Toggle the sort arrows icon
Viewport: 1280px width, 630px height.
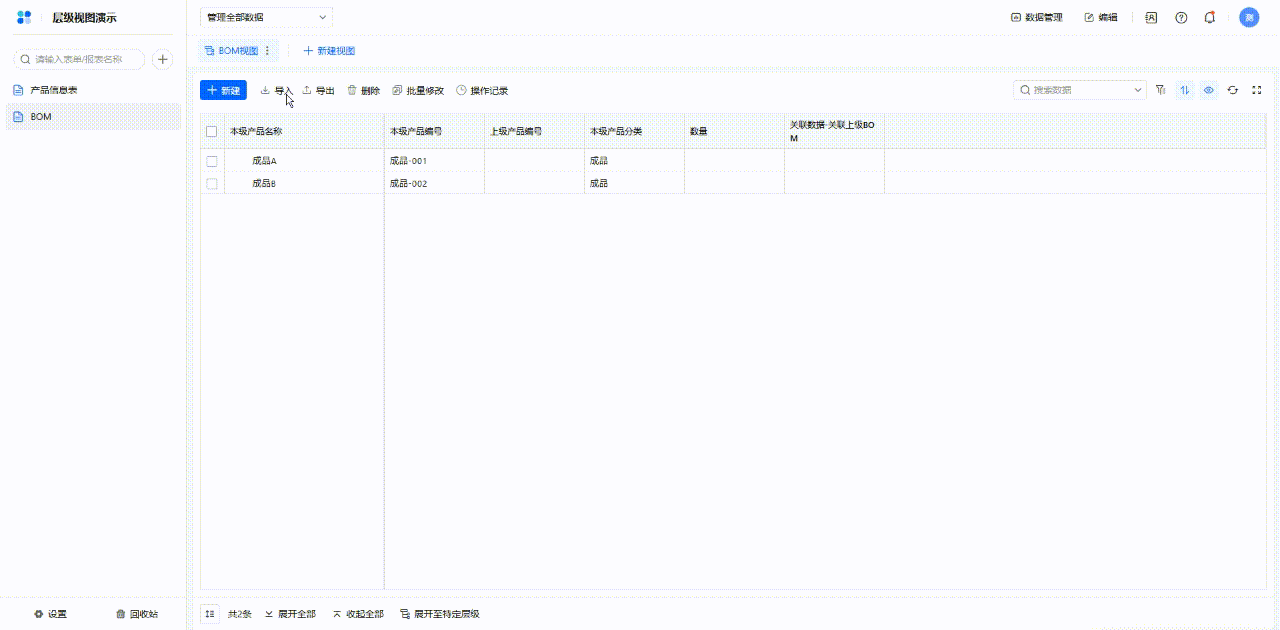pyautogui.click(x=1184, y=90)
